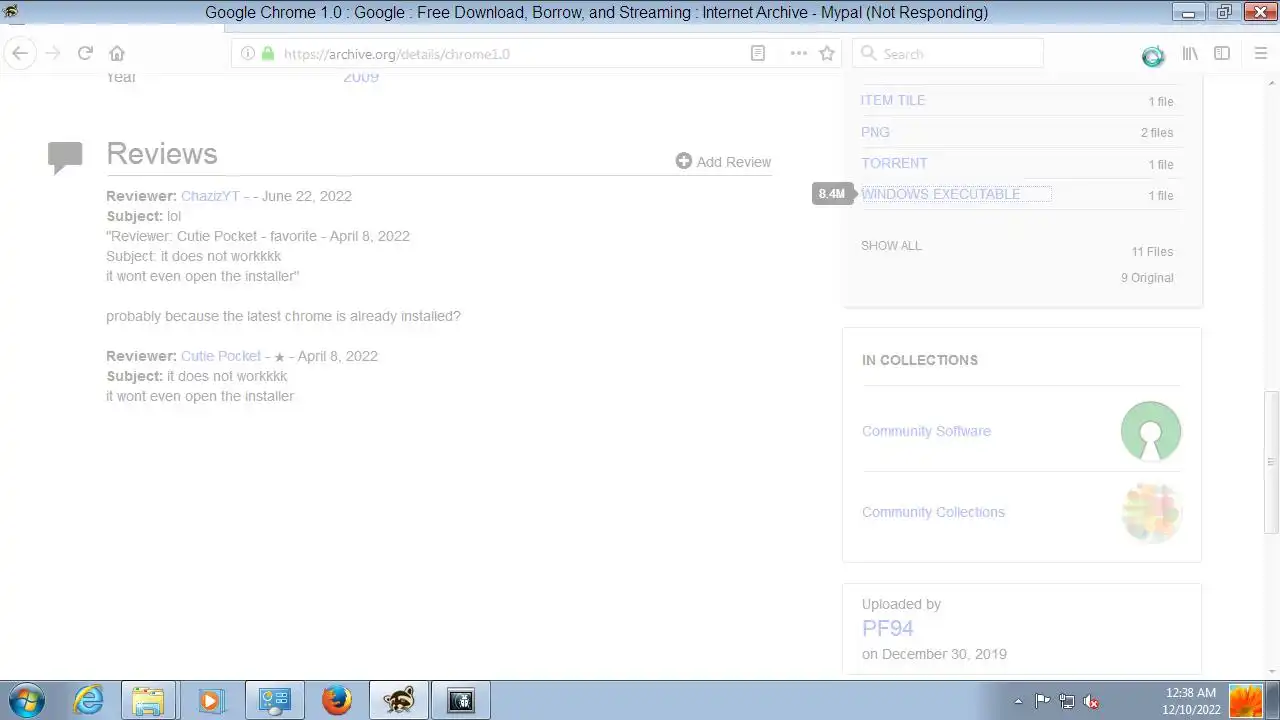The height and width of the screenshot is (720, 1280).
Task: Show site information icon in address bar
Action: [247, 53]
